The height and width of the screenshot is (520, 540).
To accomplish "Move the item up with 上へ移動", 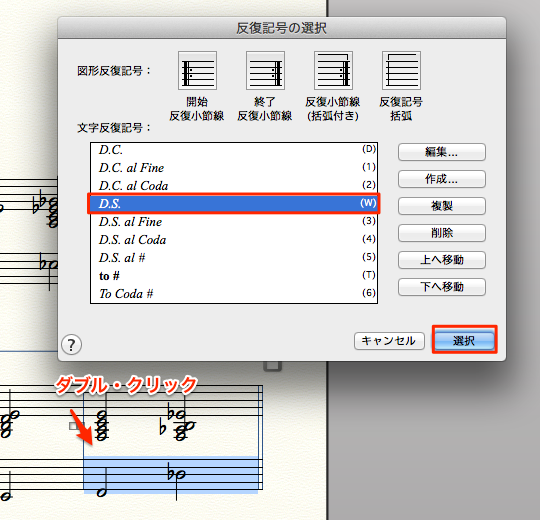I will click(442, 260).
